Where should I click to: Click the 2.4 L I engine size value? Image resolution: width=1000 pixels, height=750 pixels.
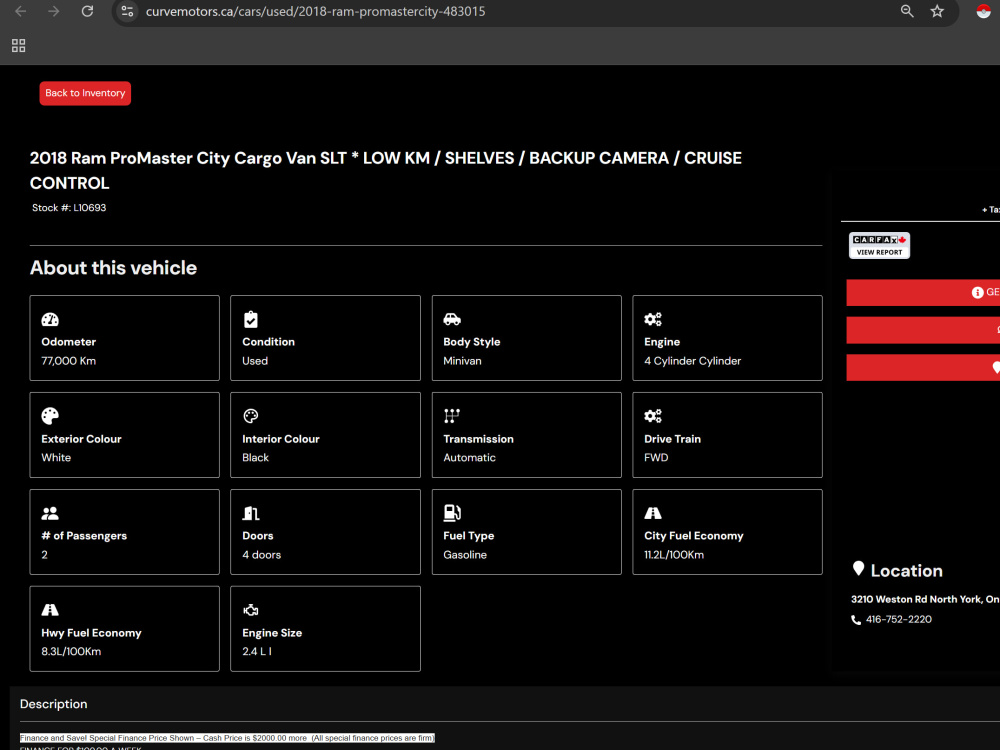point(256,652)
